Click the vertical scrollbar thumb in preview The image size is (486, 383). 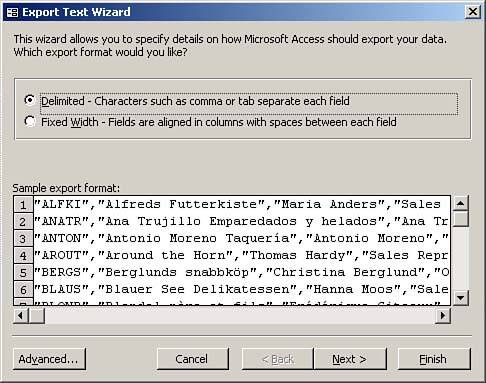(x=460, y=219)
